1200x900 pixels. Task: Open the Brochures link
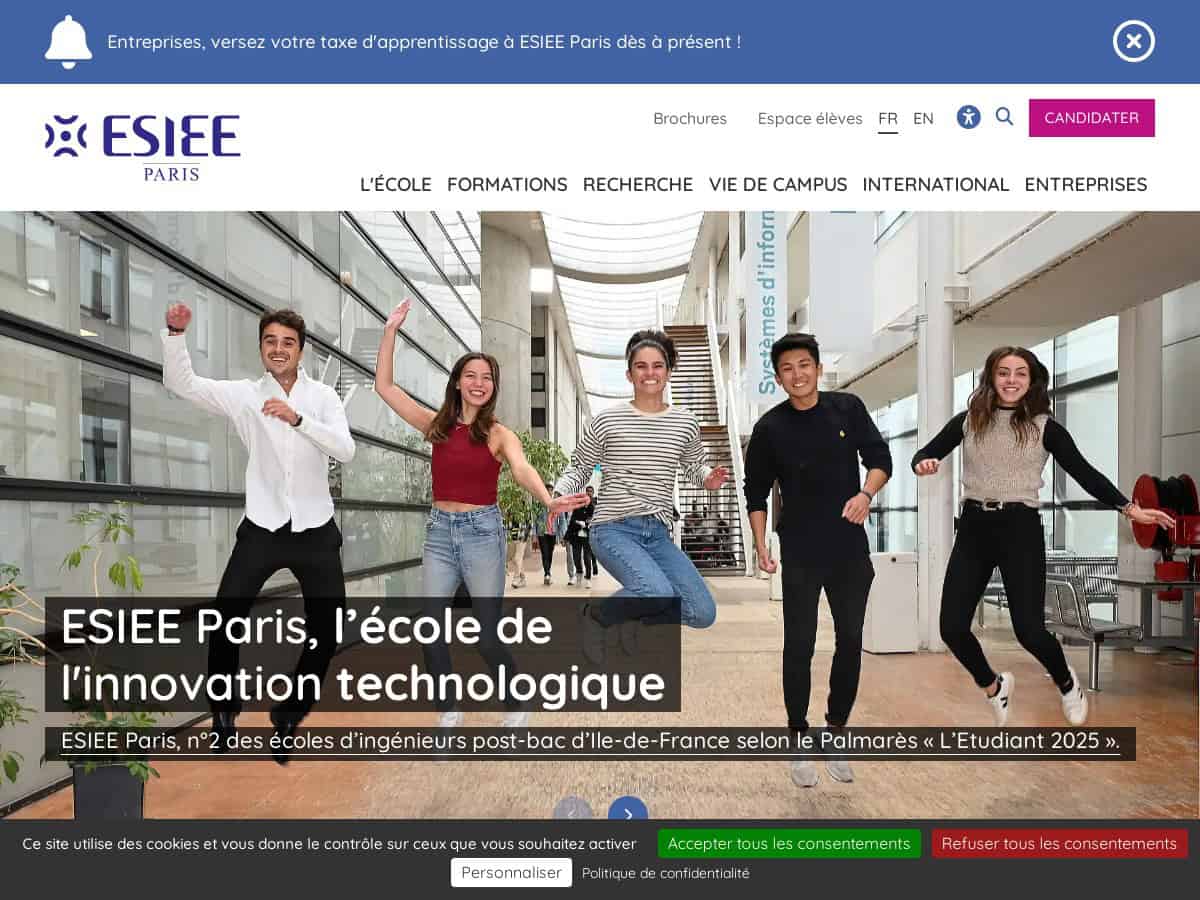690,118
